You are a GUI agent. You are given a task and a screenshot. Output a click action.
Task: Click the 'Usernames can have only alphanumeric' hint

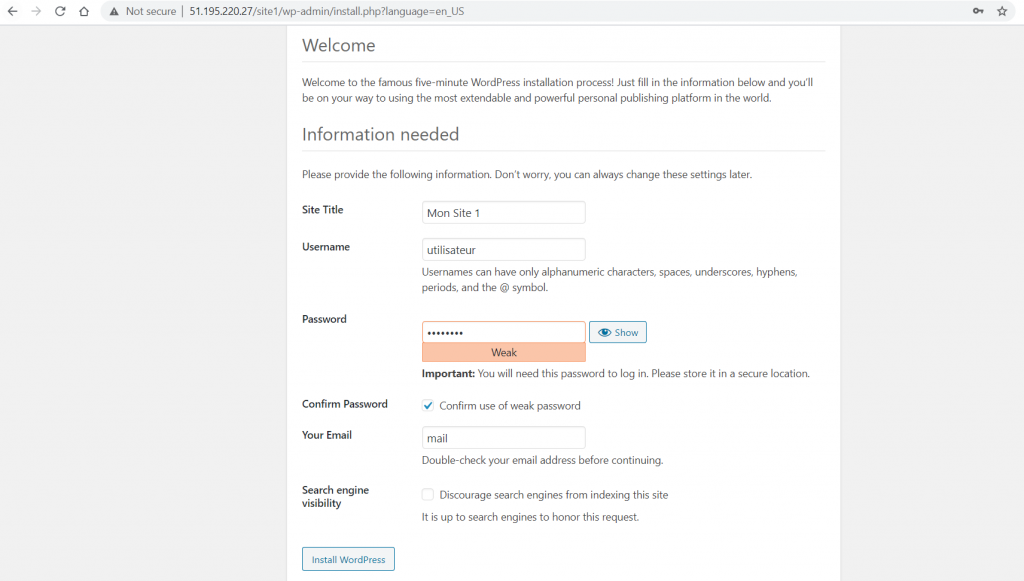(609, 279)
